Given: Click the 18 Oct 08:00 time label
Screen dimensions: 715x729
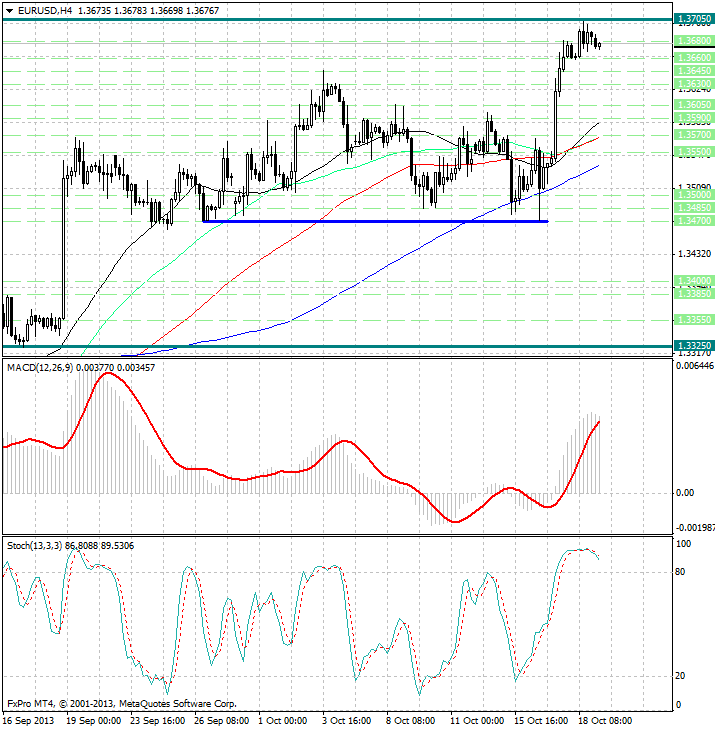Looking at the screenshot, I should [x=605, y=721].
